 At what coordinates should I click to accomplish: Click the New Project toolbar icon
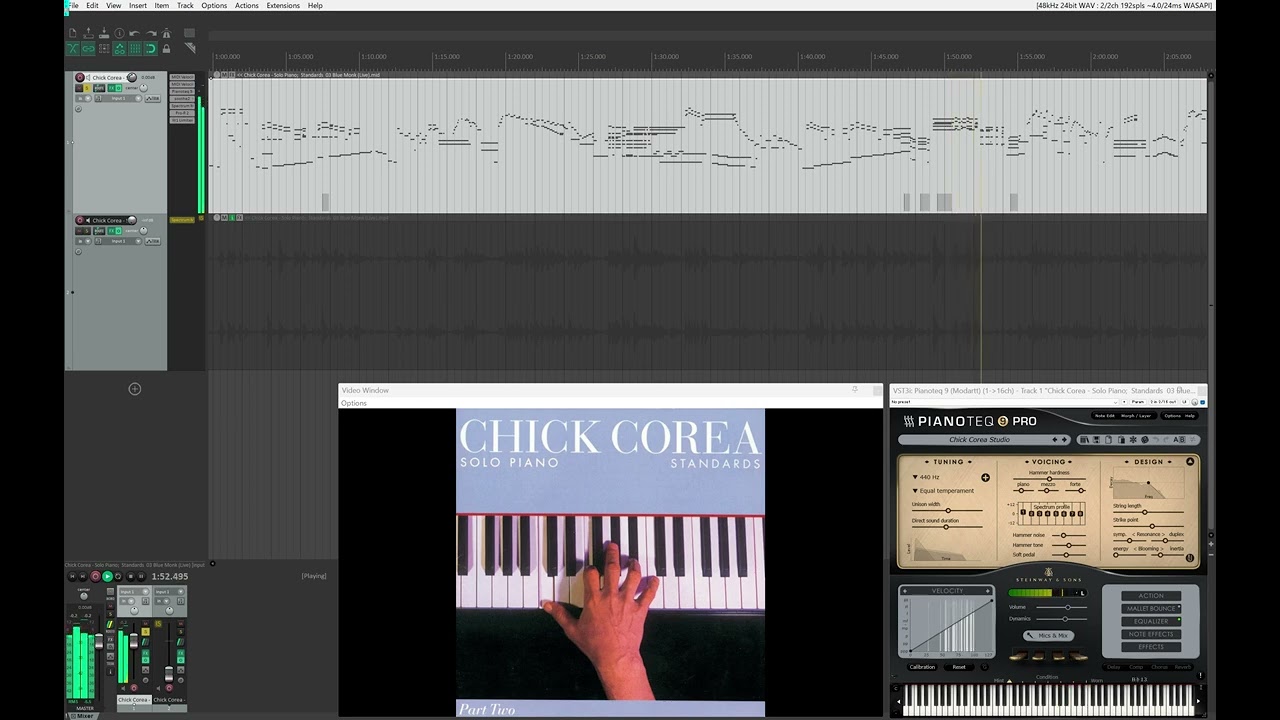point(73,33)
